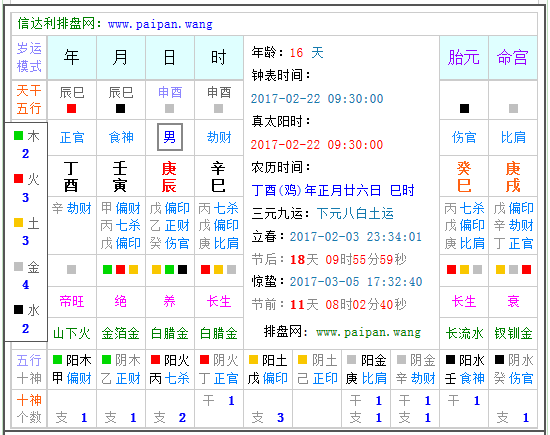Image resolution: width=550 pixels, height=435 pixels.
Task: Select the 命宫 column header
Action: [513, 57]
